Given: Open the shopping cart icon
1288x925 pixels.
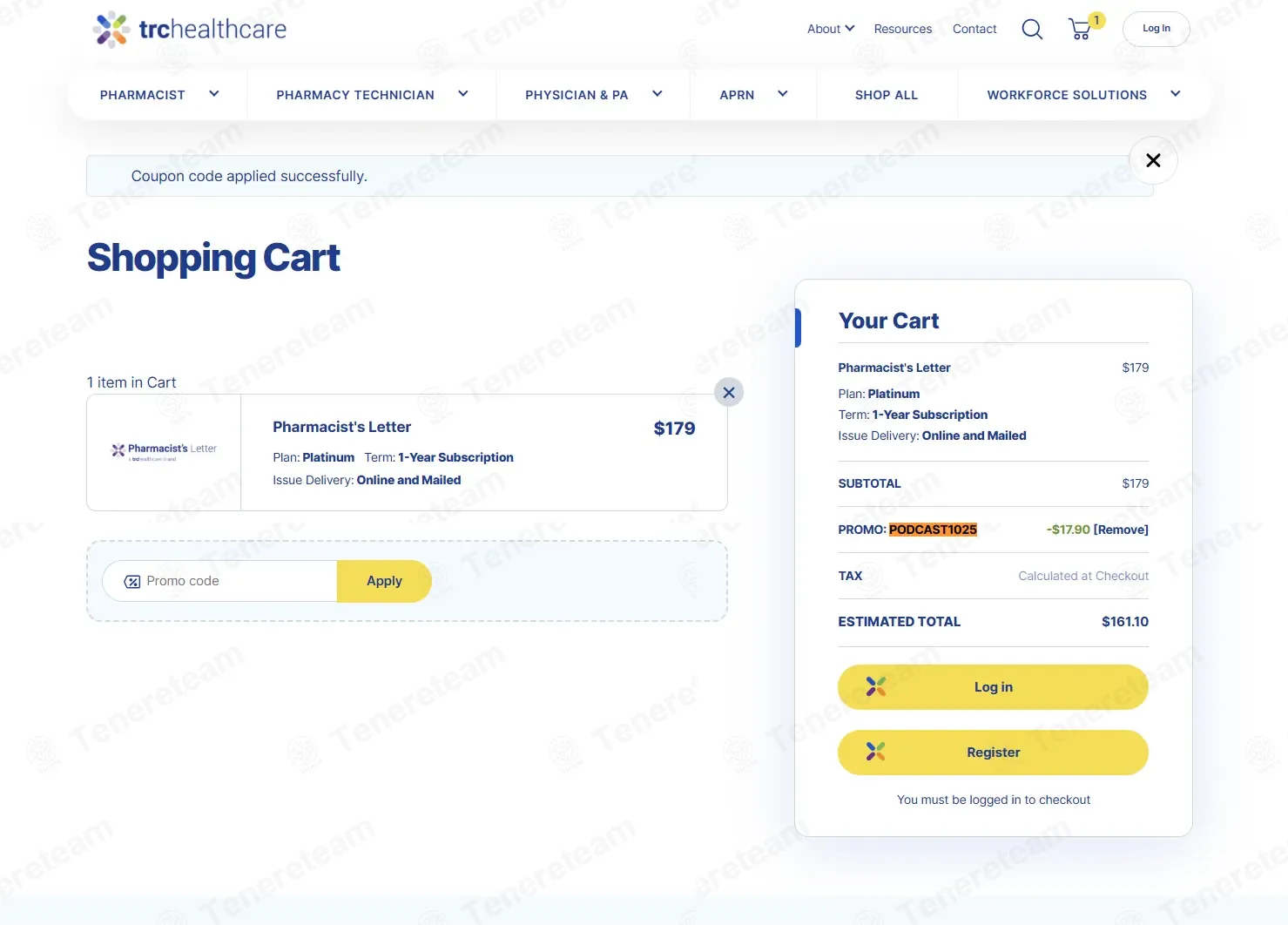Looking at the screenshot, I should 1080,29.
